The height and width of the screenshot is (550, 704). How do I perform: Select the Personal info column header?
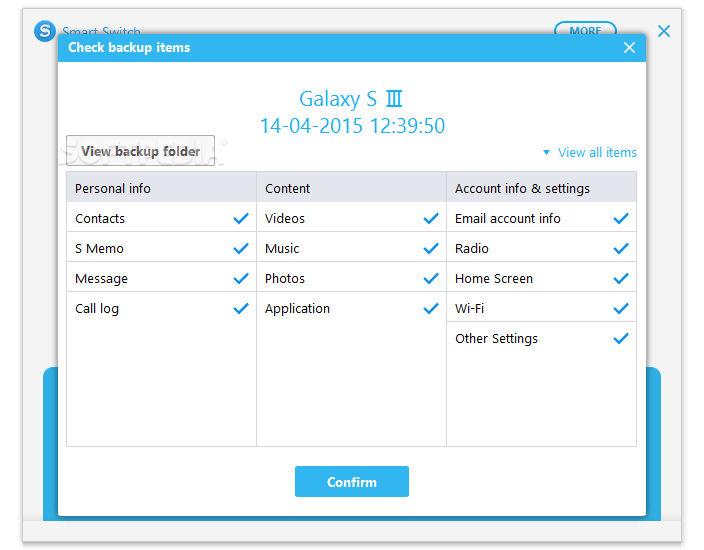(x=161, y=187)
